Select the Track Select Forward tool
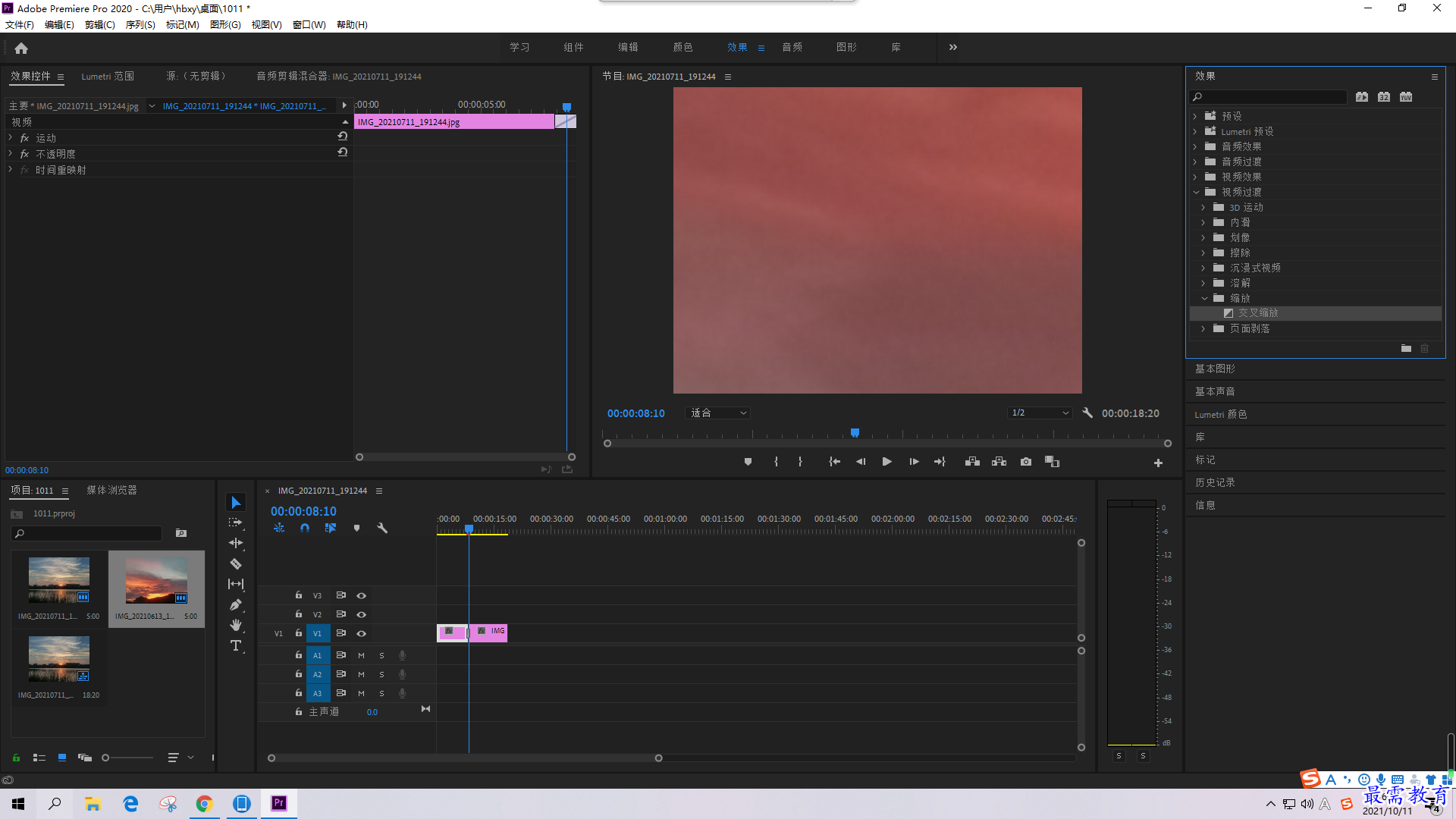1456x819 pixels. click(236, 522)
